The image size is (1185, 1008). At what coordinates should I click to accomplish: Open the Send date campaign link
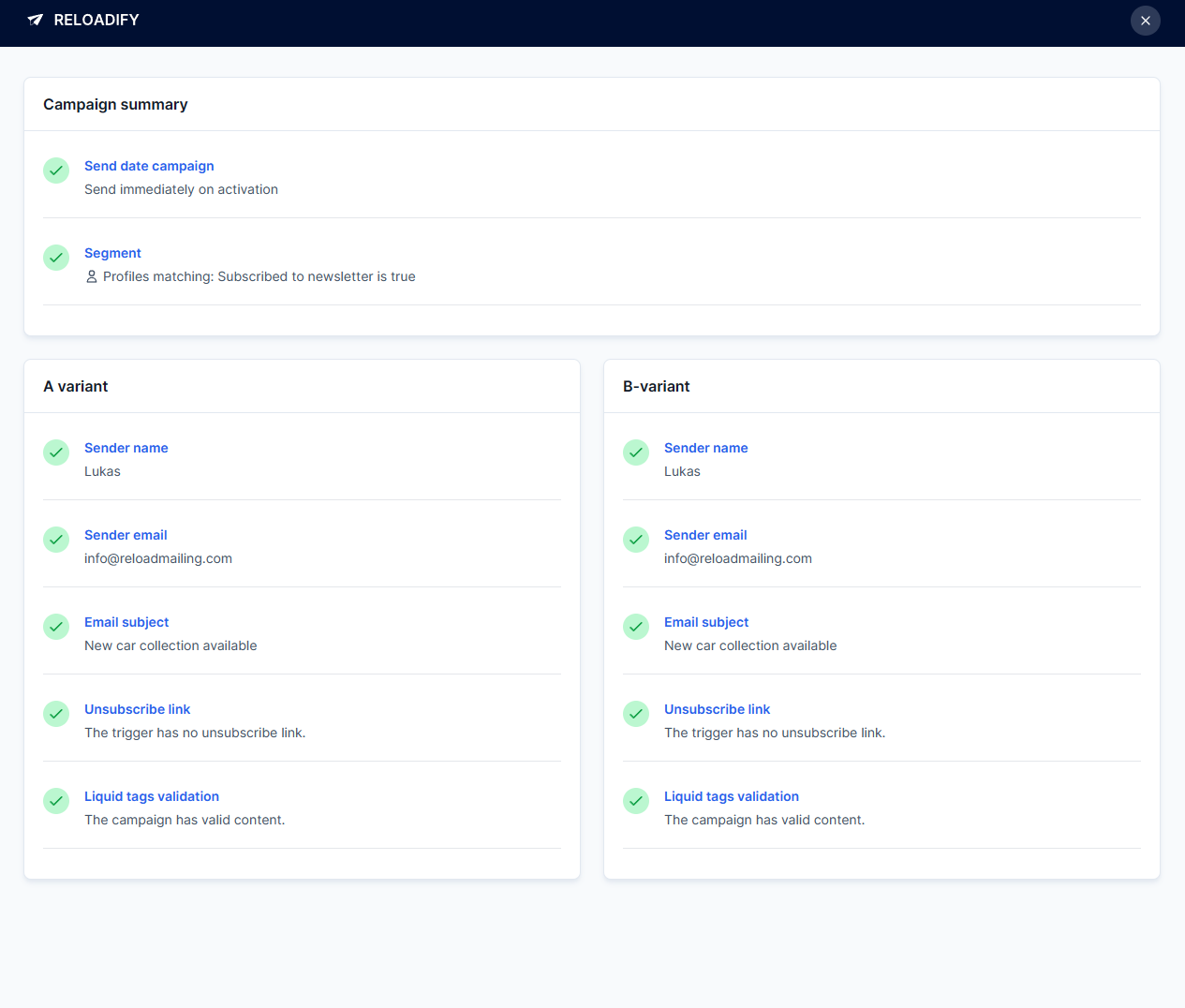pos(149,166)
